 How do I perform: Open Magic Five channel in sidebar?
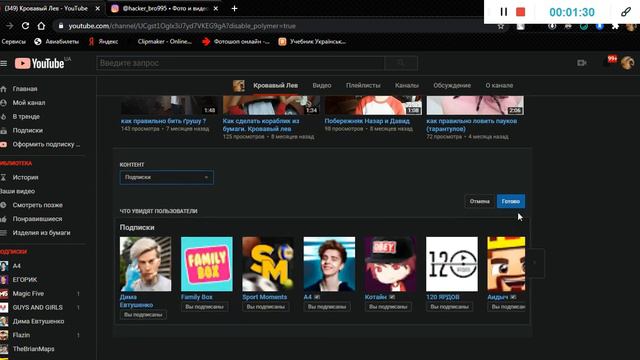coord(28,293)
